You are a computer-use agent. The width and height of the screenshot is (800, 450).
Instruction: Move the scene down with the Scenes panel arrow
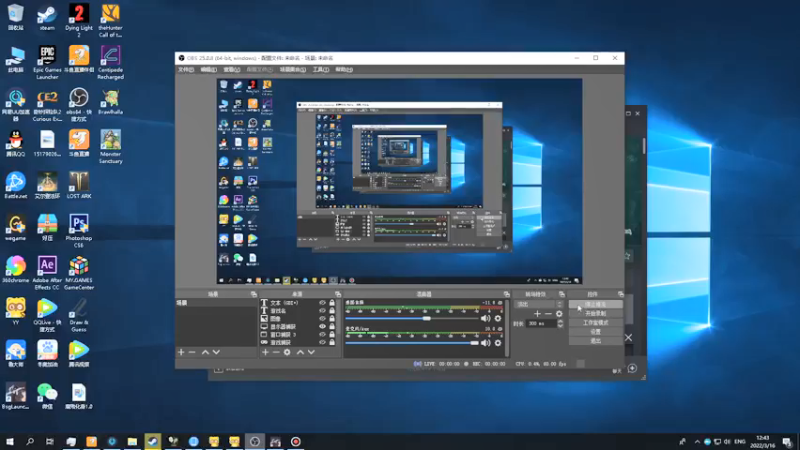tap(216, 352)
